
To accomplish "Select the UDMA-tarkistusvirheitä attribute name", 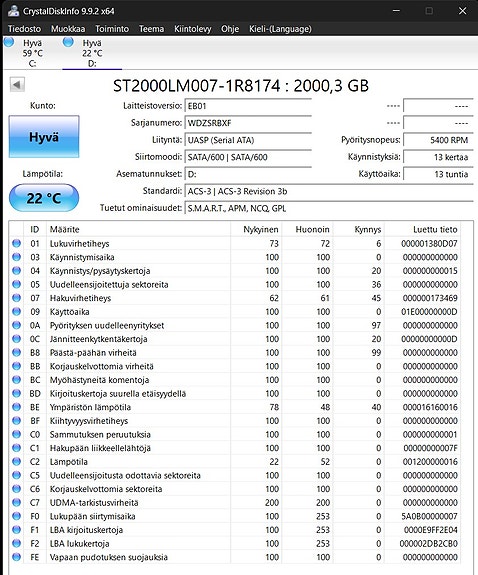I will pyautogui.click(x=94, y=503).
